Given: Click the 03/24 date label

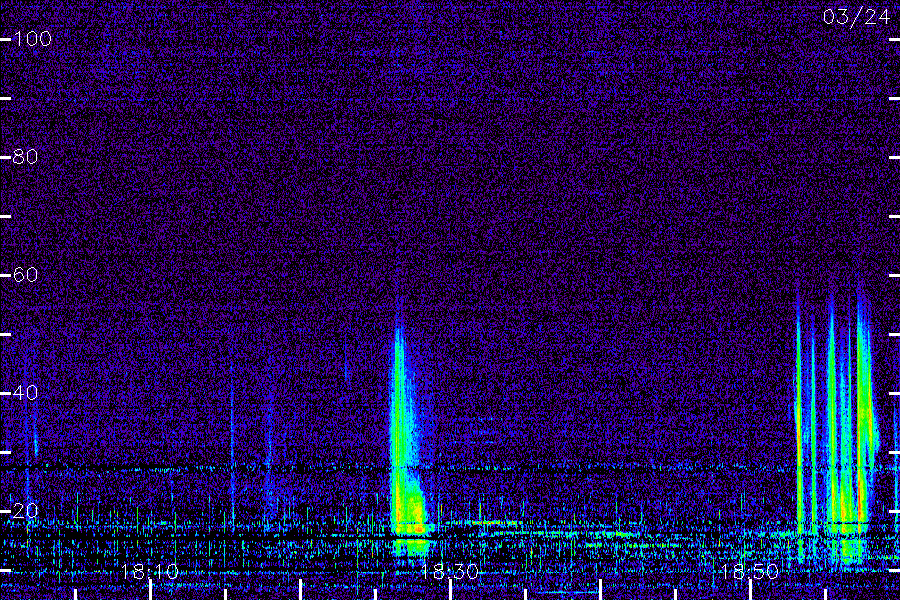Looking at the screenshot, I should [856, 17].
